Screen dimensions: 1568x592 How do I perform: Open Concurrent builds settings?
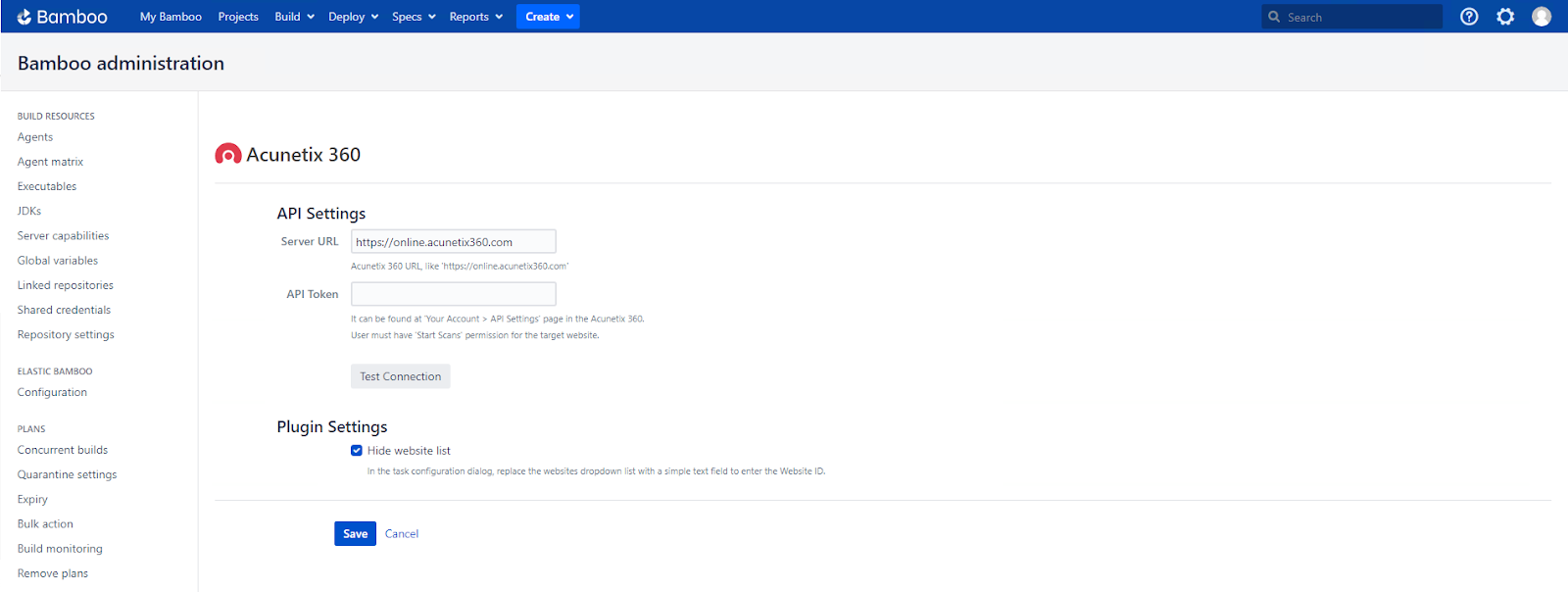click(63, 450)
